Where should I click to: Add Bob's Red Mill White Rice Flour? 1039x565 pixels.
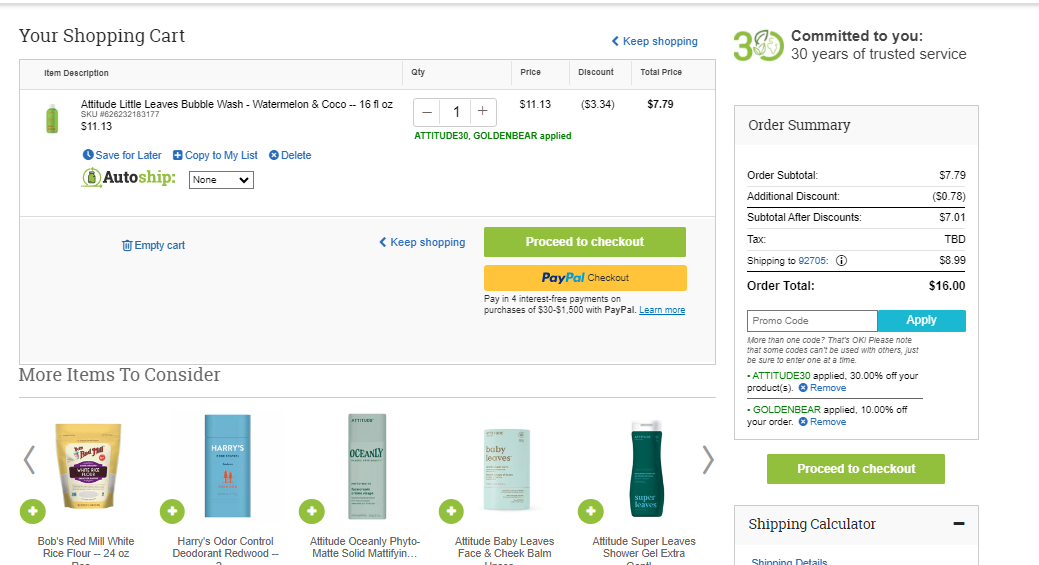(x=32, y=511)
